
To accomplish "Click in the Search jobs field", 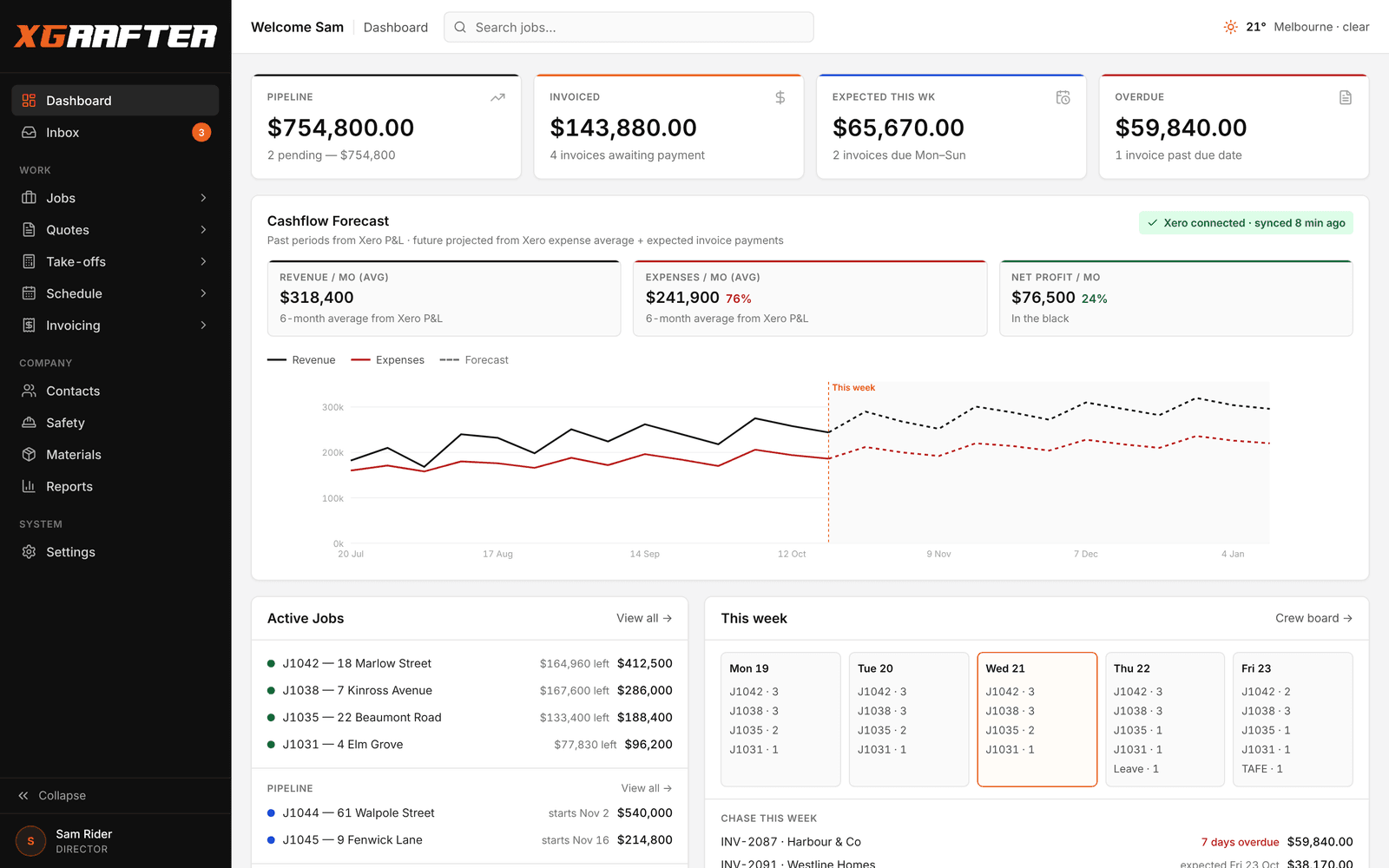I will tap(629, 27).
